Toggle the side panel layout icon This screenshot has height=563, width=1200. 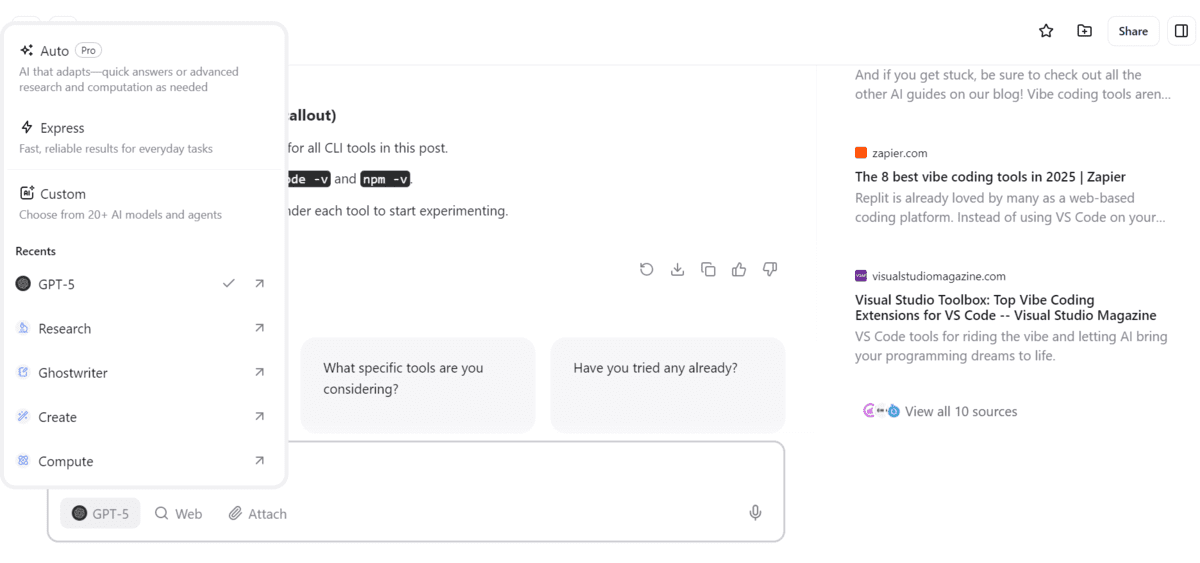[x=1181, y=31]
